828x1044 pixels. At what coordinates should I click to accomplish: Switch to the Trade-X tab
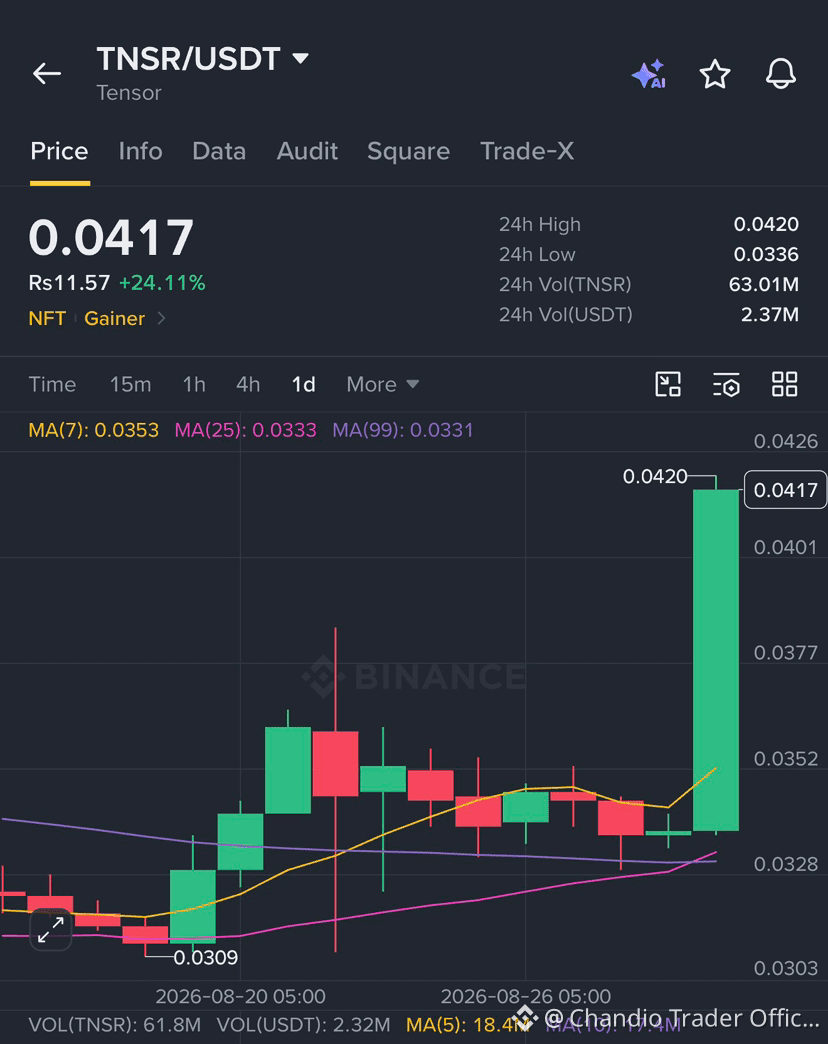pyautogui.click(x=526, y=151)
